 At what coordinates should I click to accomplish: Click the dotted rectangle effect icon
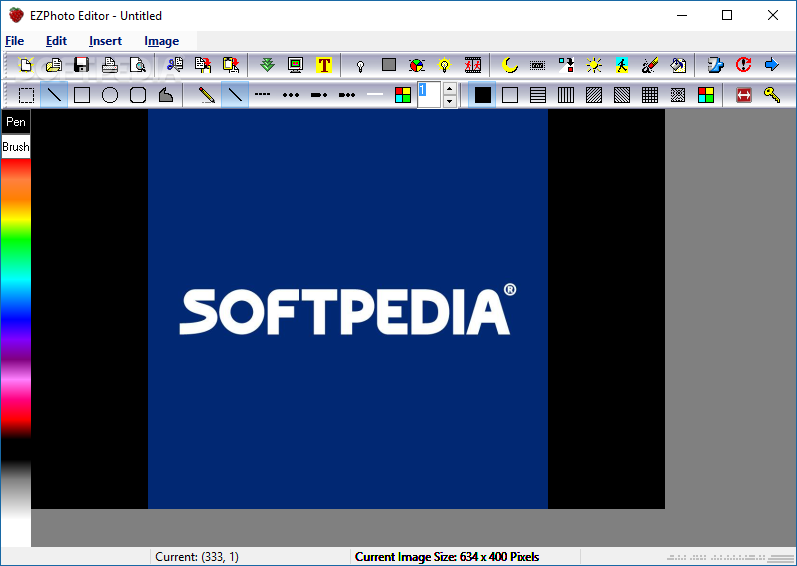click(x=537, y=65)
